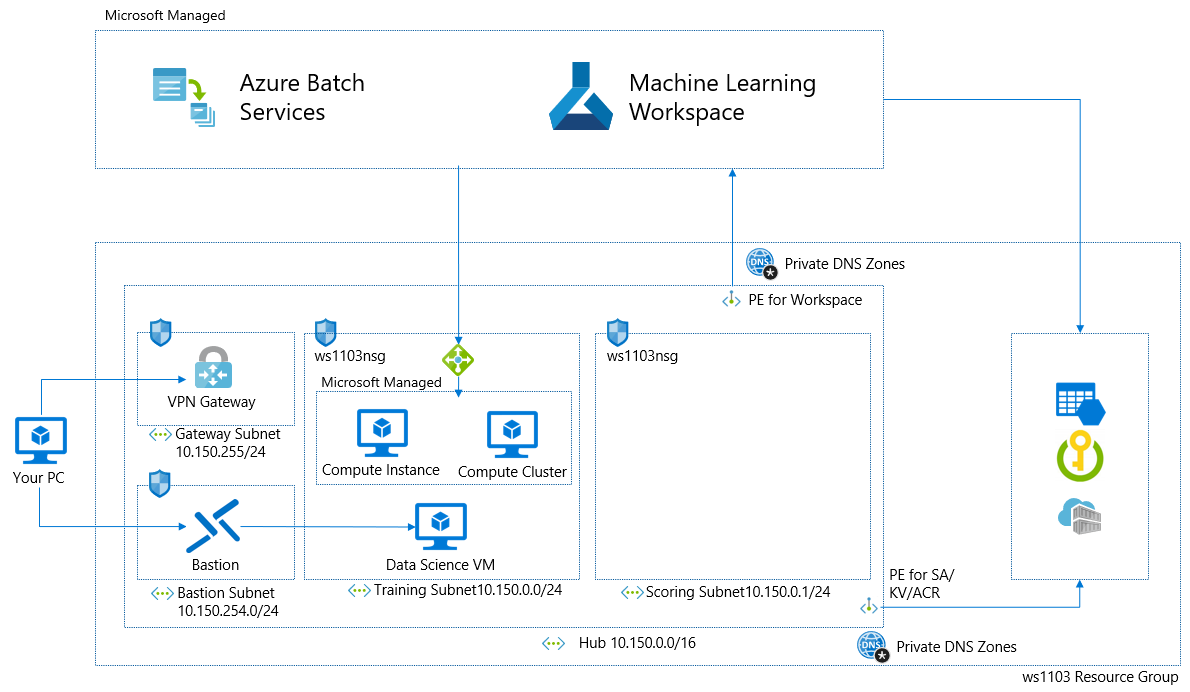Click the 'Azure Batch Services' title text
The height and width of the screenshot is (692, 1190).
point(302,97)
